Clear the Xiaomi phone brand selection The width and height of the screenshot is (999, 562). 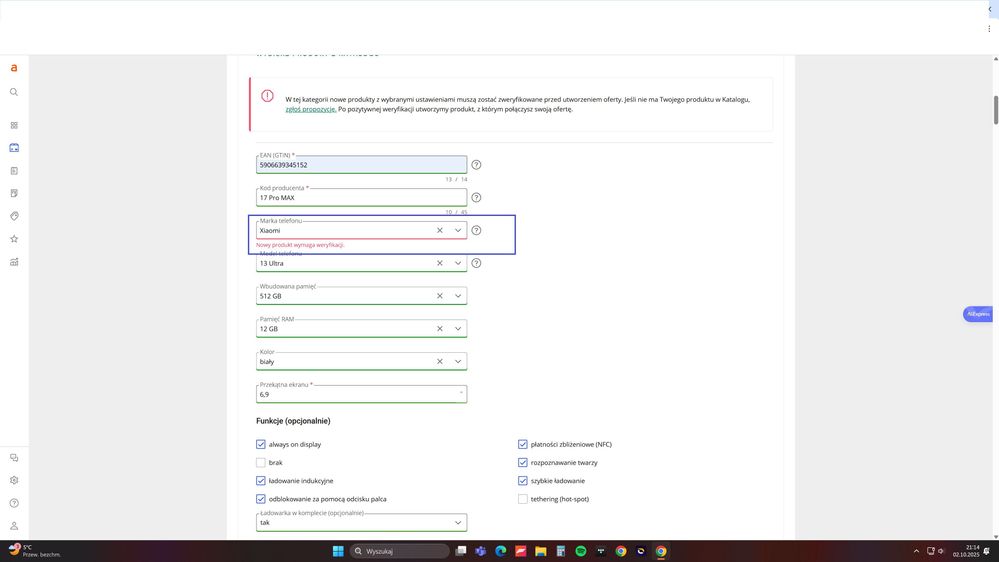[x=440, y=230]
